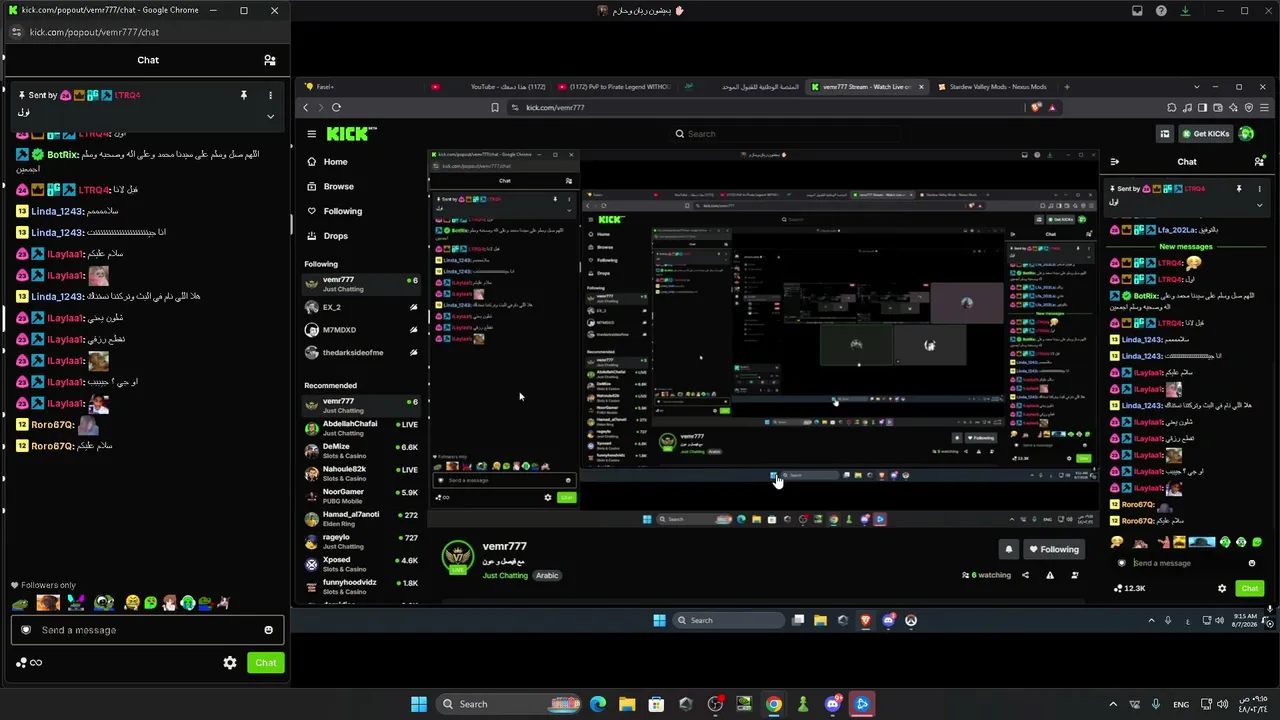Image resolution: width=1280 pixels, height=720 pixels.
Task: Click the Get KICKs button
Action: [1205, 134]
